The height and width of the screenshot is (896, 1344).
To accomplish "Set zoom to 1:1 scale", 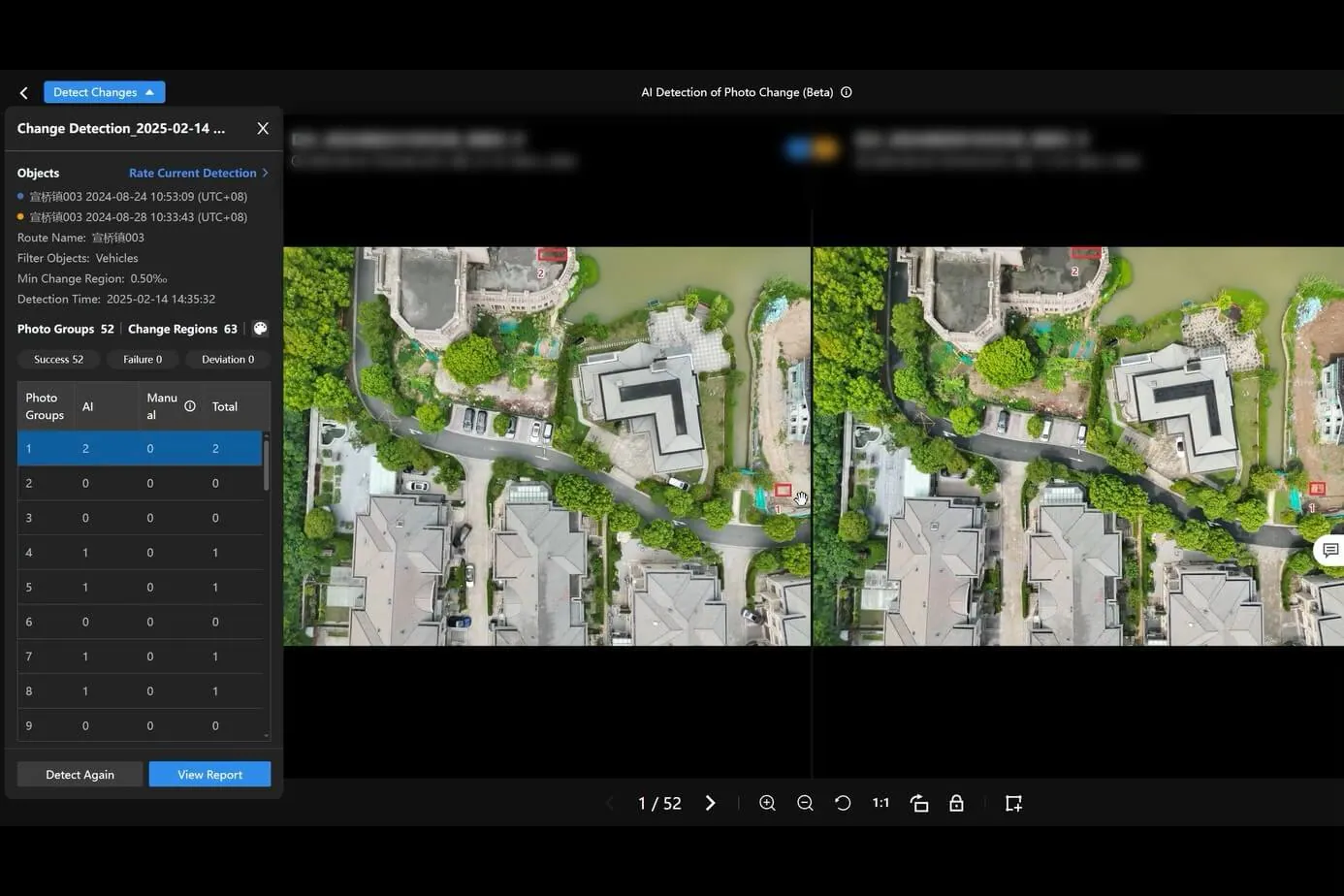I will (x=880, y=803).
